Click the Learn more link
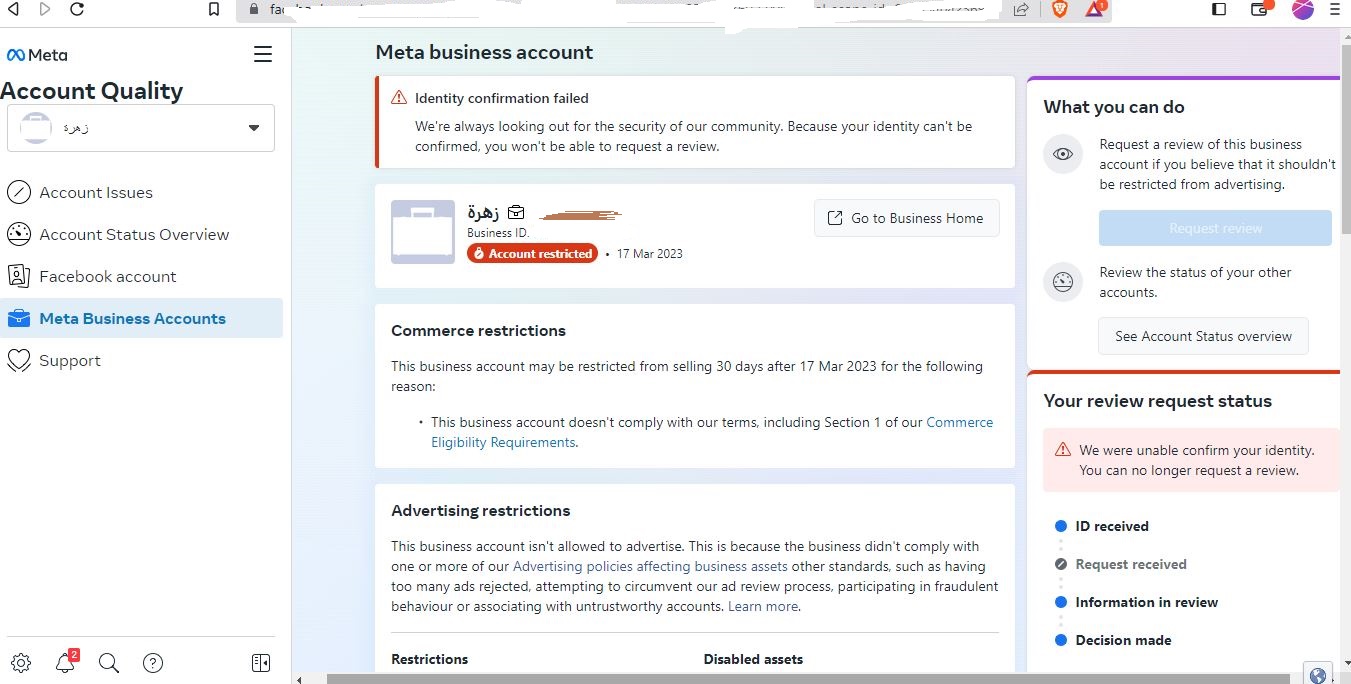Viewport: 1351px width, 684px height. pyautogui.click(x=763, y=606)
